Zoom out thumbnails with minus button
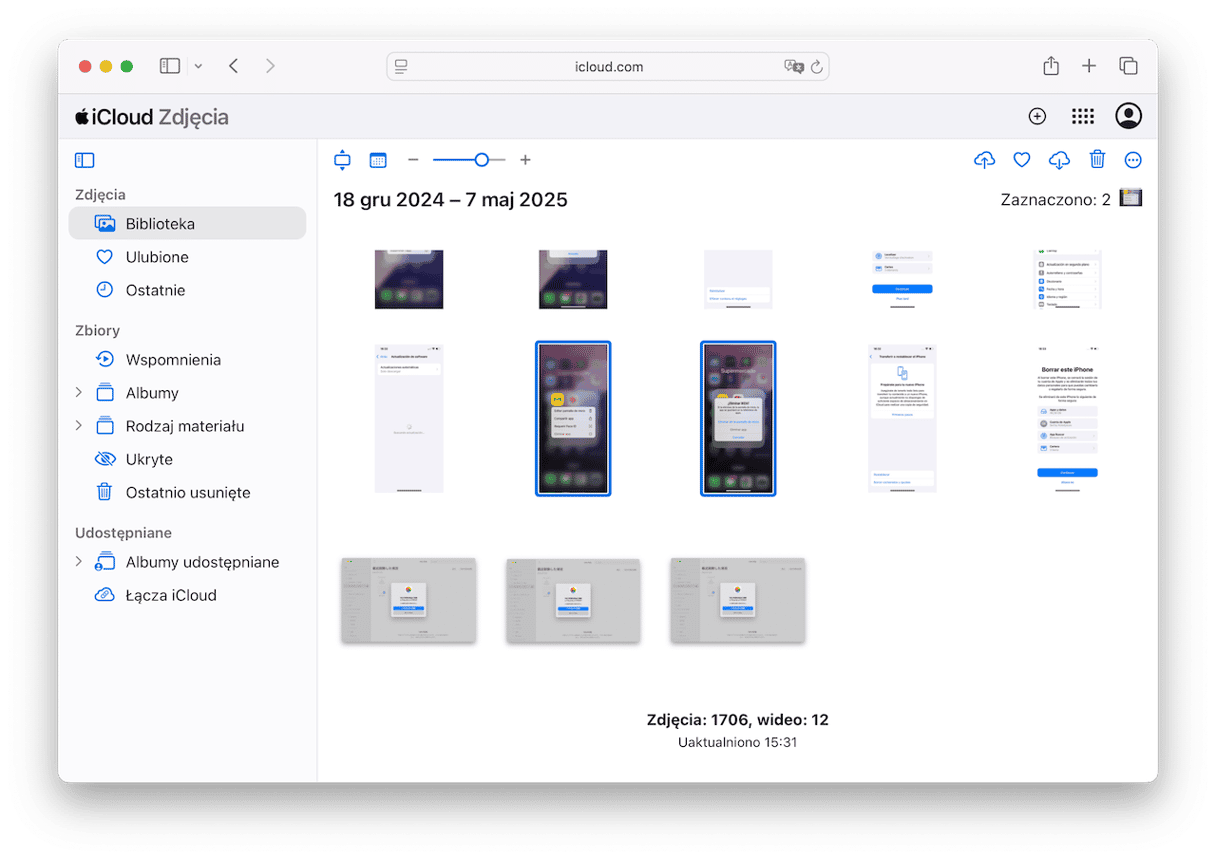 [413, 160]
